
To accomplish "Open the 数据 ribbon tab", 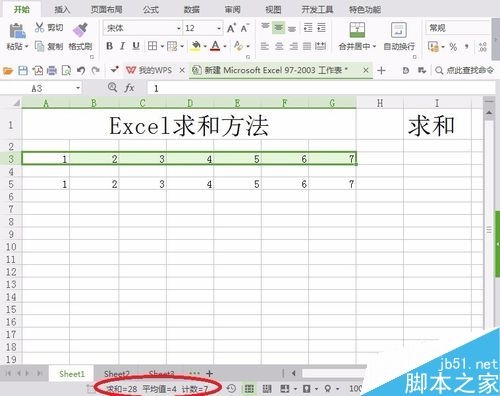I will point(192,9).
